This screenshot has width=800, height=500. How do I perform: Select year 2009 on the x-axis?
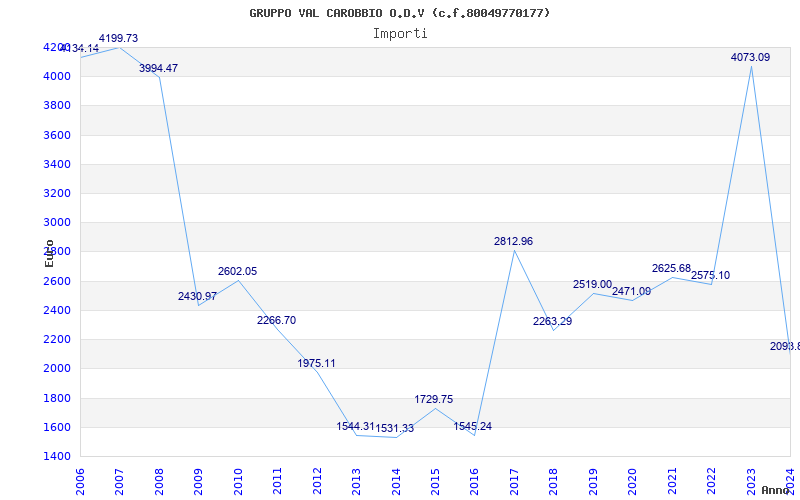coord(198,482)
